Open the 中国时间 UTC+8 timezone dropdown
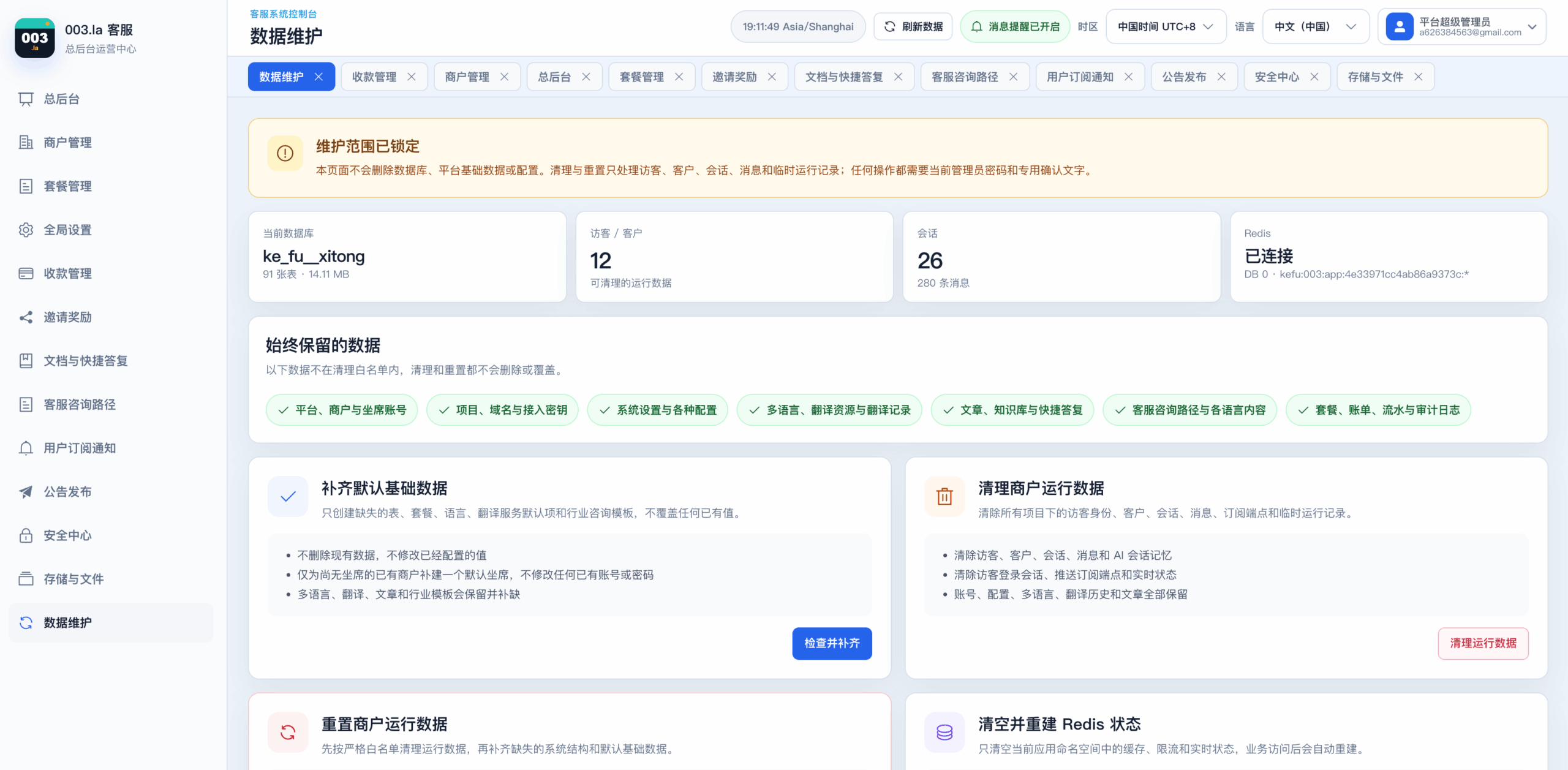The height and width of the screenshot is (770, 1568). click(1166, 27)
